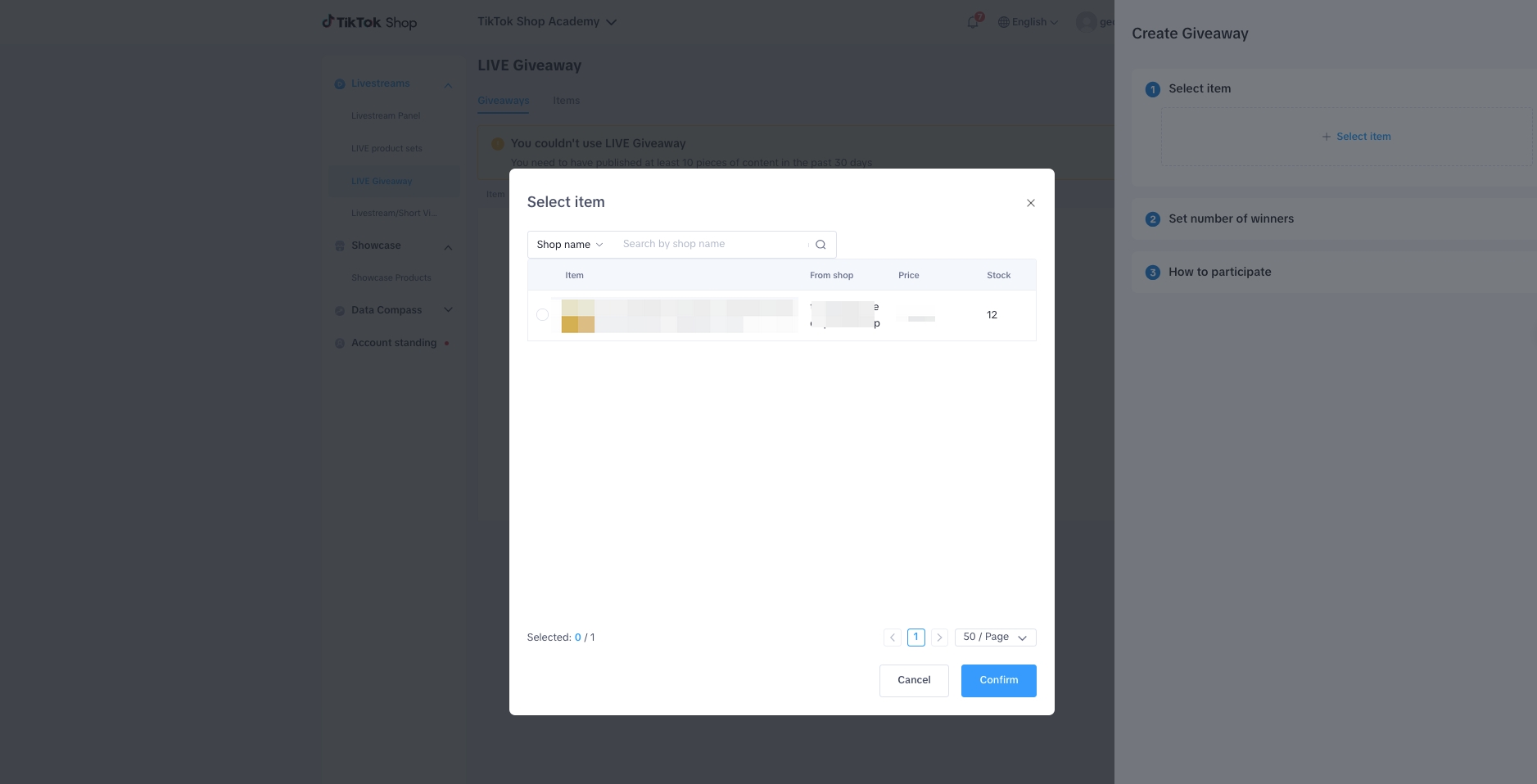
Task: Click the search magnifier icon
Action: [820, 245]
